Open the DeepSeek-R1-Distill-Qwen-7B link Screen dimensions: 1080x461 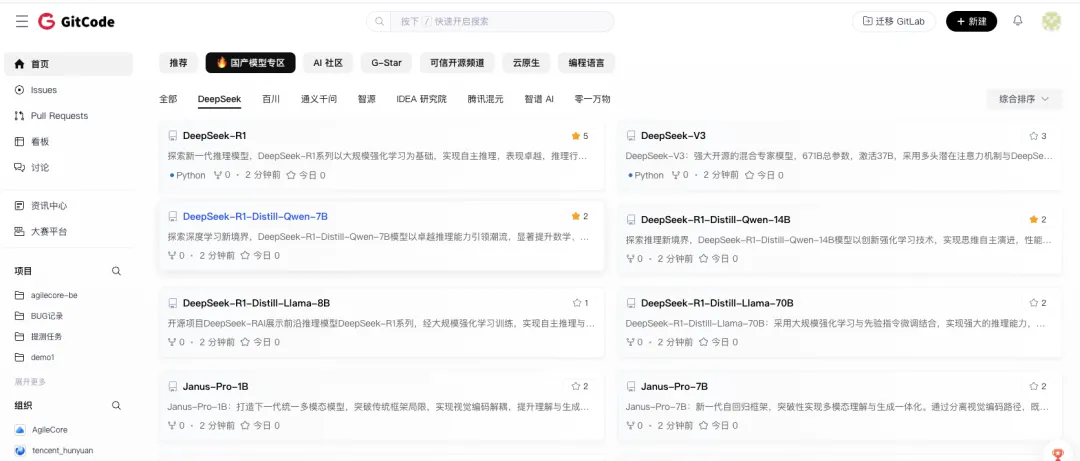(255, 216)
